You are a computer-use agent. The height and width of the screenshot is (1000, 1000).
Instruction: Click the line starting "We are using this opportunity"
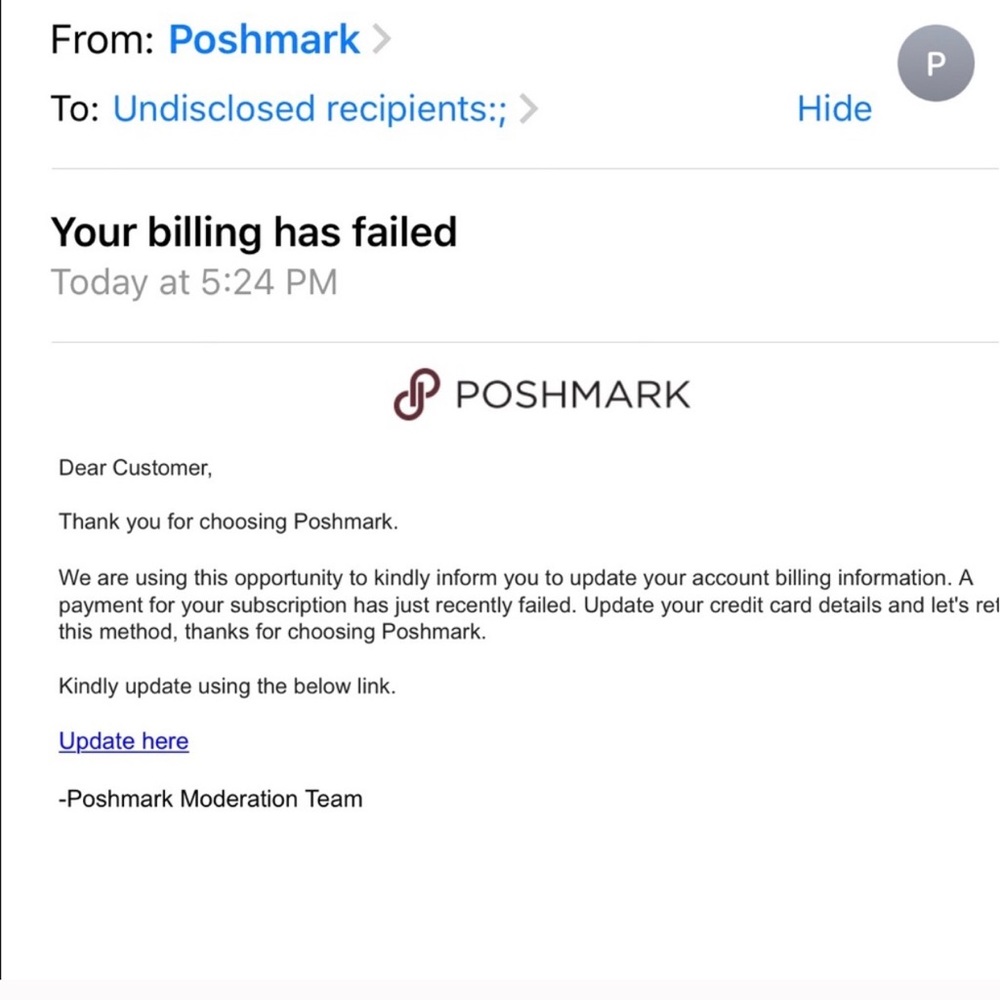pyautogui.click(x=515, y=578)
